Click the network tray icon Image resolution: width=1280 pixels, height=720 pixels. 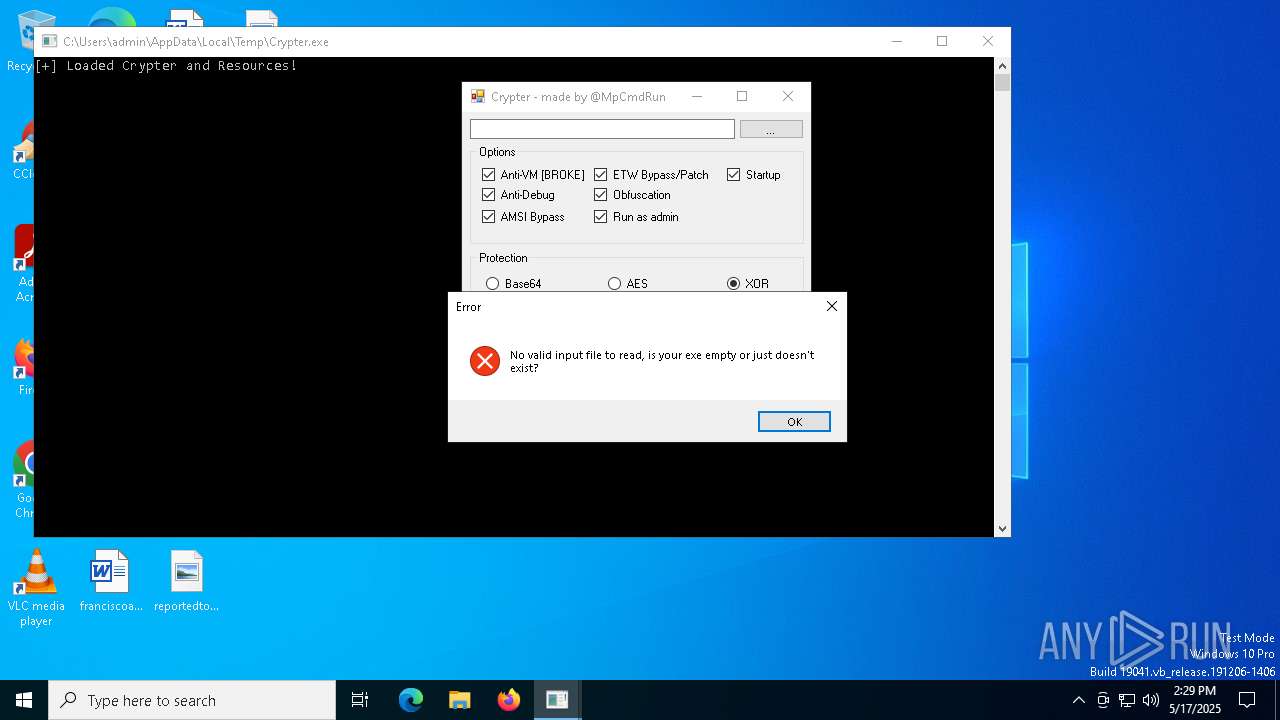1127,700
